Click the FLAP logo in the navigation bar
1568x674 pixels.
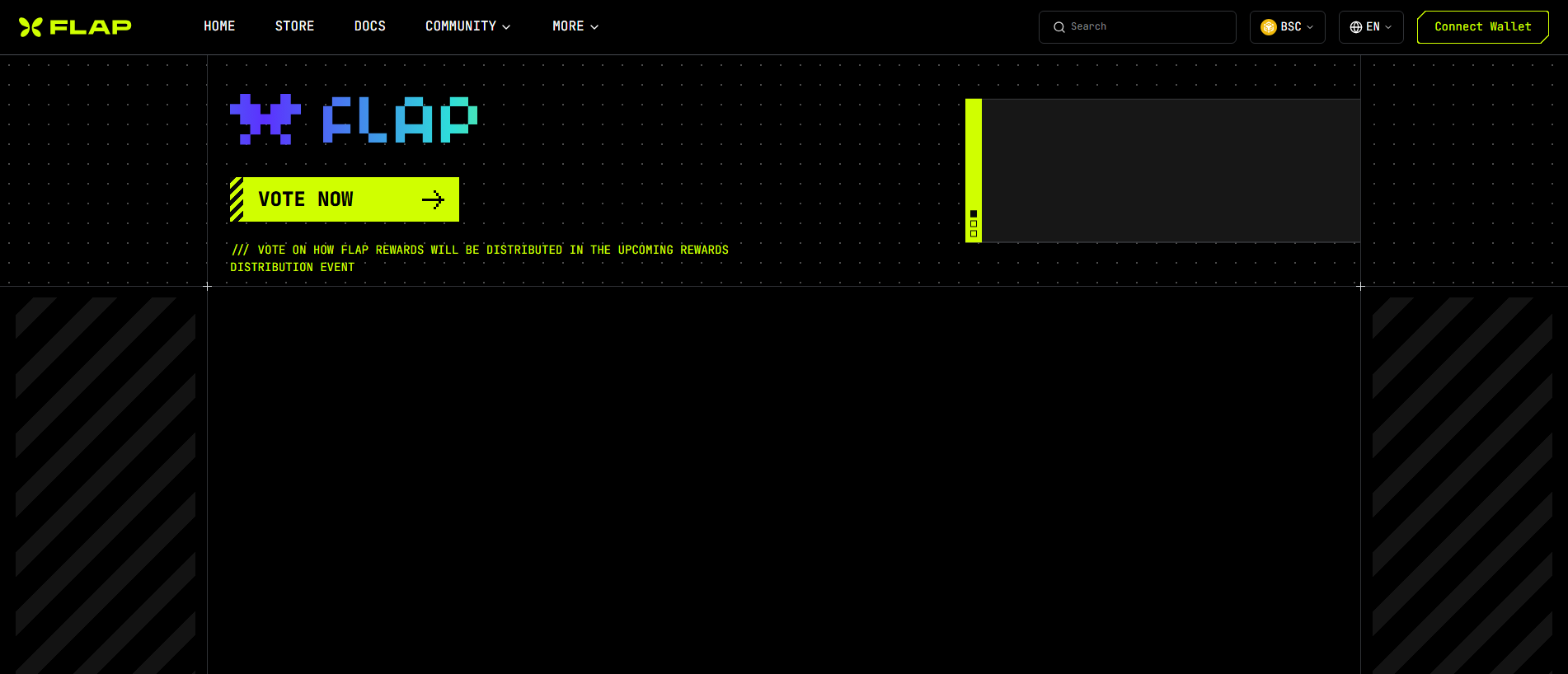tap(75, 27)
